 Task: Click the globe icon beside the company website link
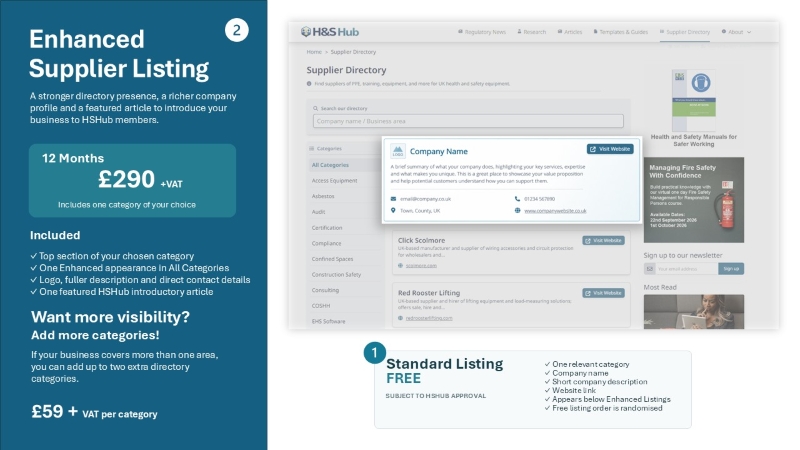tap(517, 210)
